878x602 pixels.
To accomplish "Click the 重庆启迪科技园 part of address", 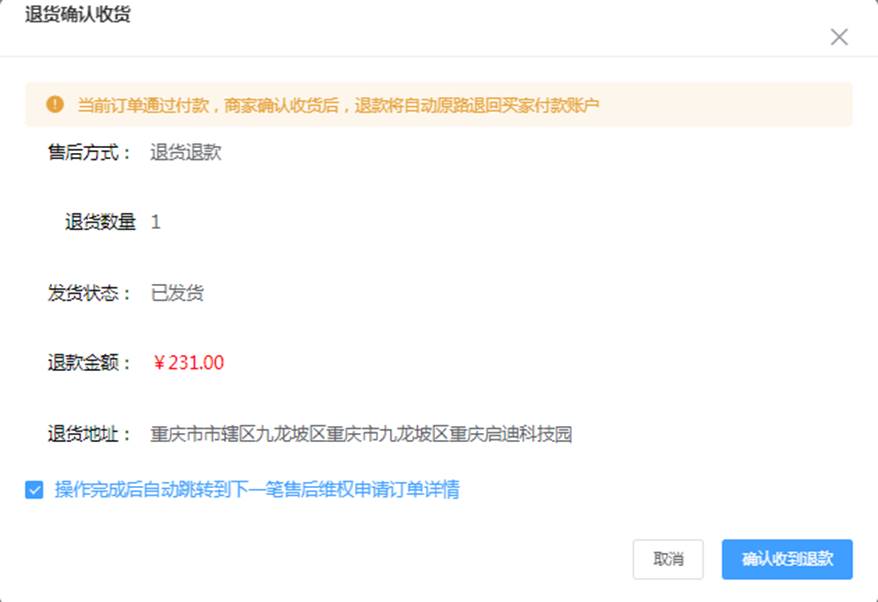I will coord(511,434).
